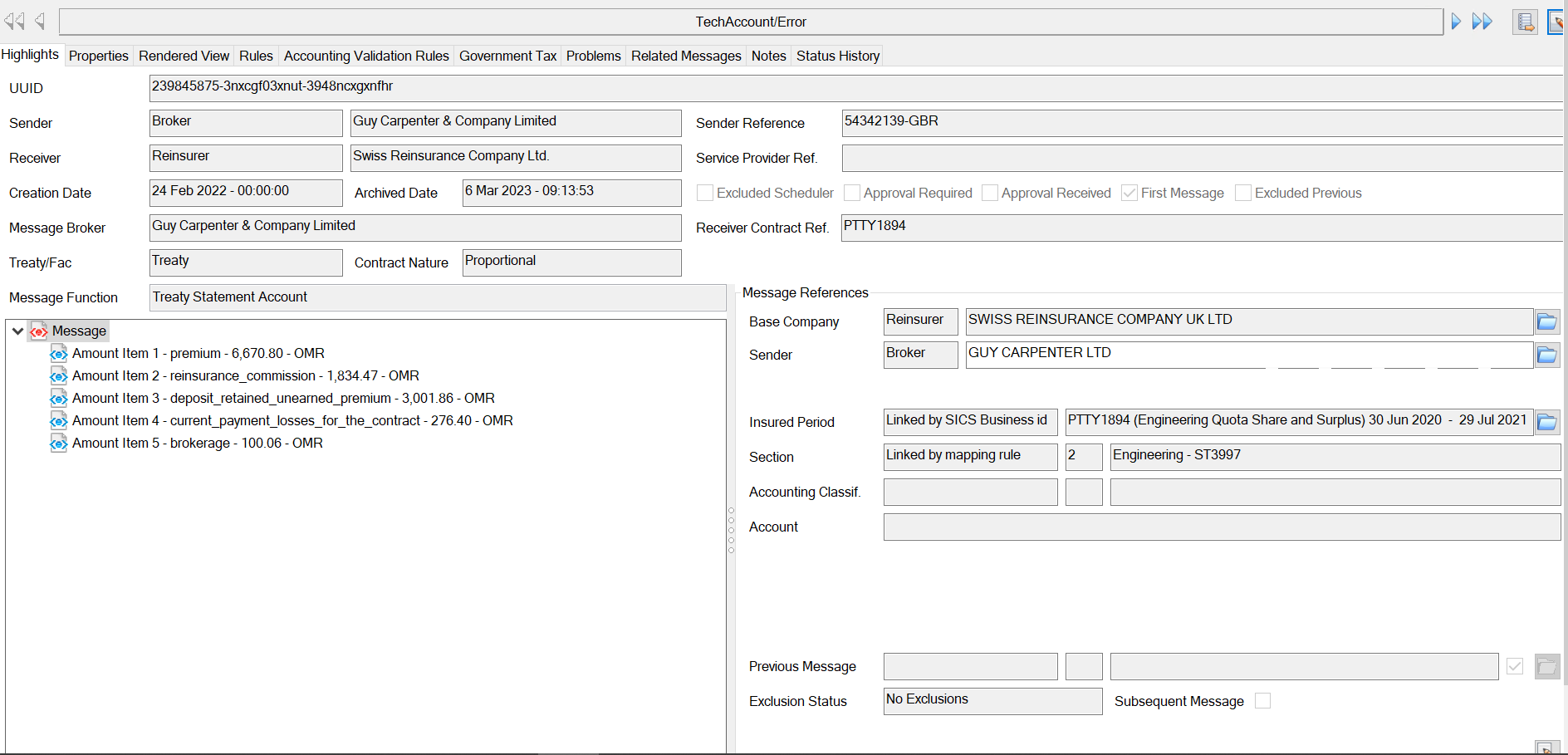Image resolution: width=1568 pixels, height=755 pixels.
Task: Click inside the Sender Reference field
Action: coord(997,121)
